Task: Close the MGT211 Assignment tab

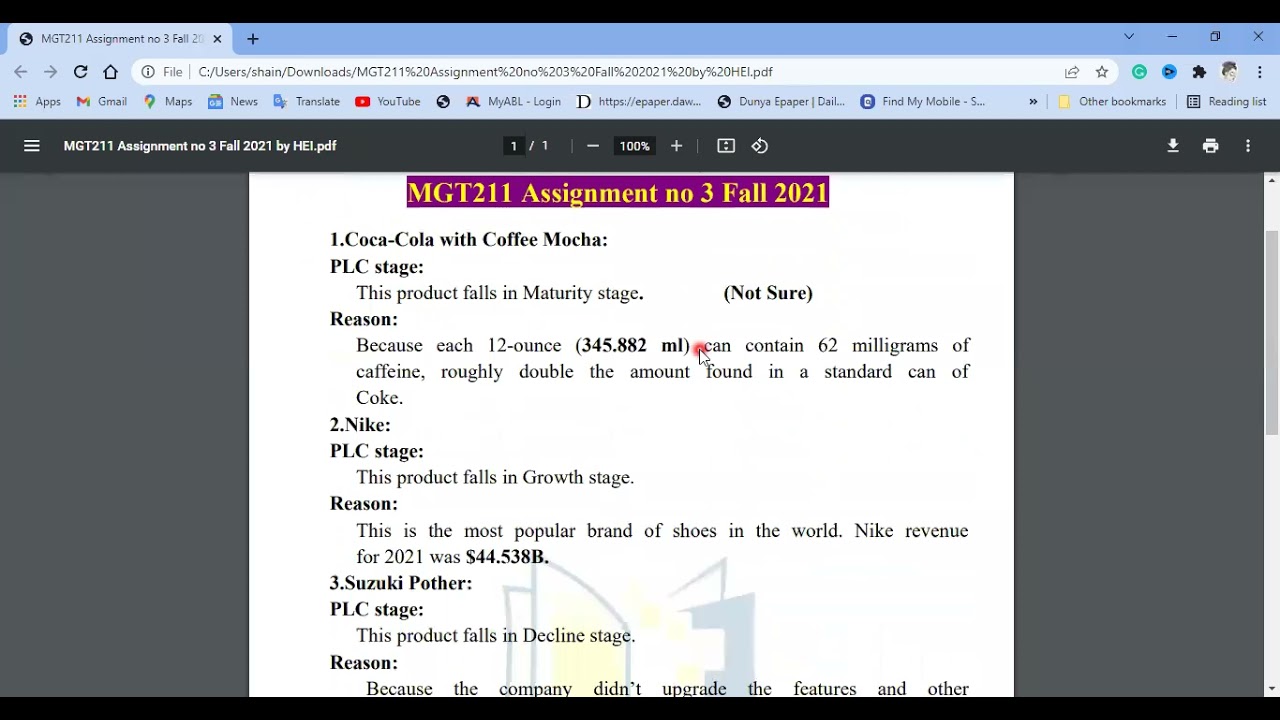Action: pyautogui.click(x=217, y=39)
